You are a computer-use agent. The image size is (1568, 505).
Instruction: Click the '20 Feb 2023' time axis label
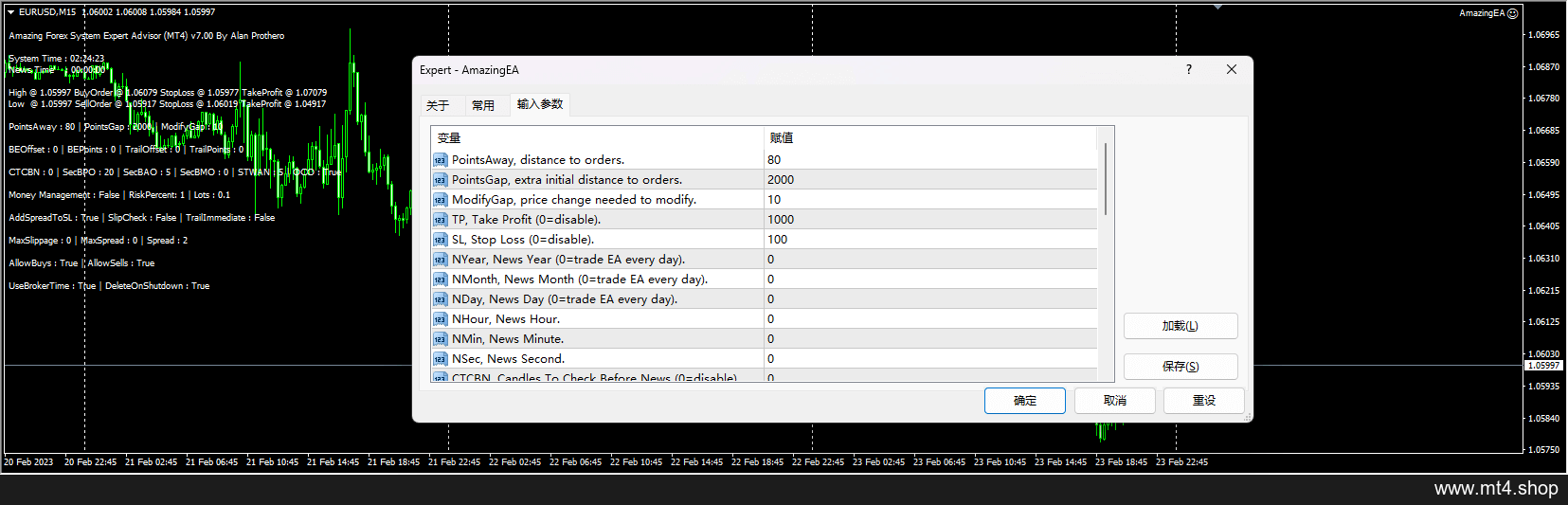point(28,462)
